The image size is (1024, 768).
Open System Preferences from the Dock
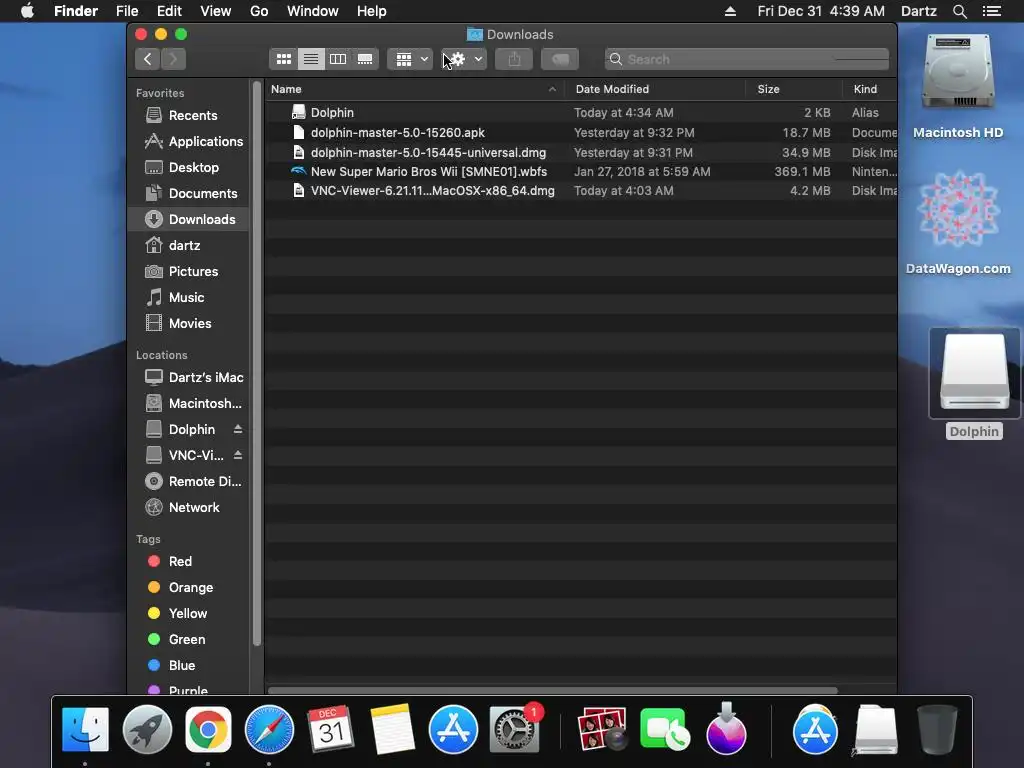515,729
